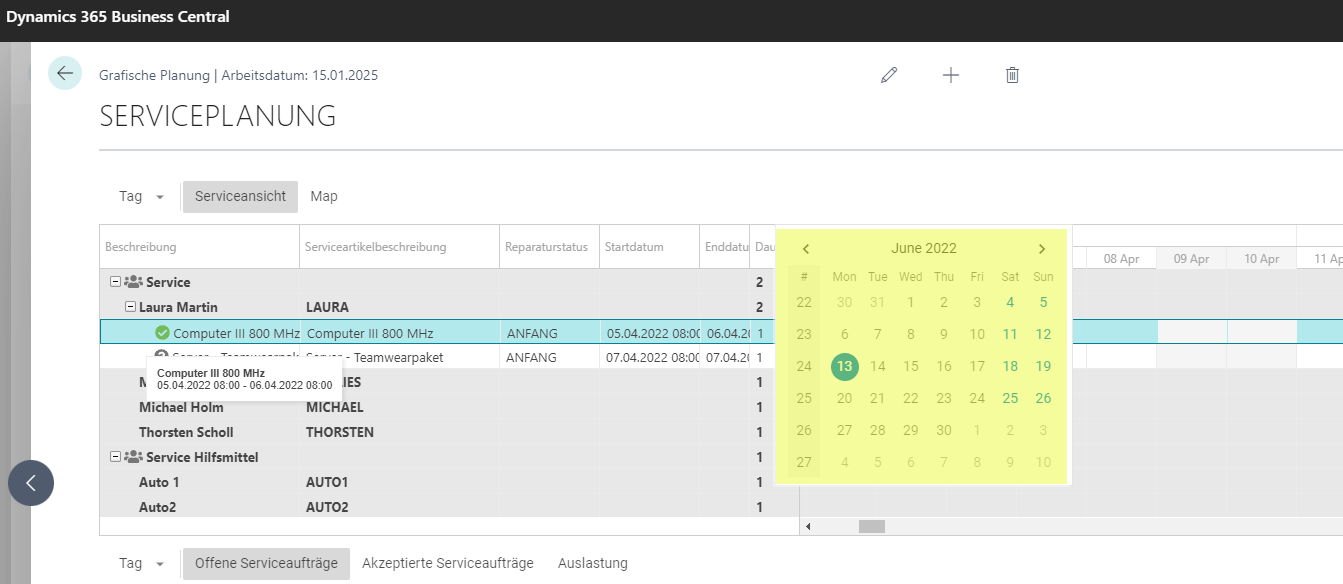Click the trash can delete icon
The height and width of the screenshot is (584, 1343).
1012,75
